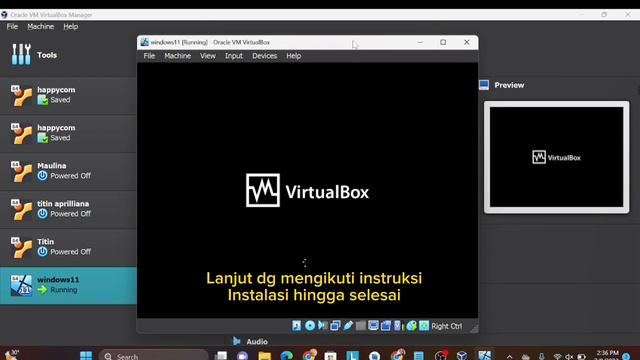Click the VM window resize grip corner
Image resolution: width=640 pixels, height=360 pixels.
474,329
